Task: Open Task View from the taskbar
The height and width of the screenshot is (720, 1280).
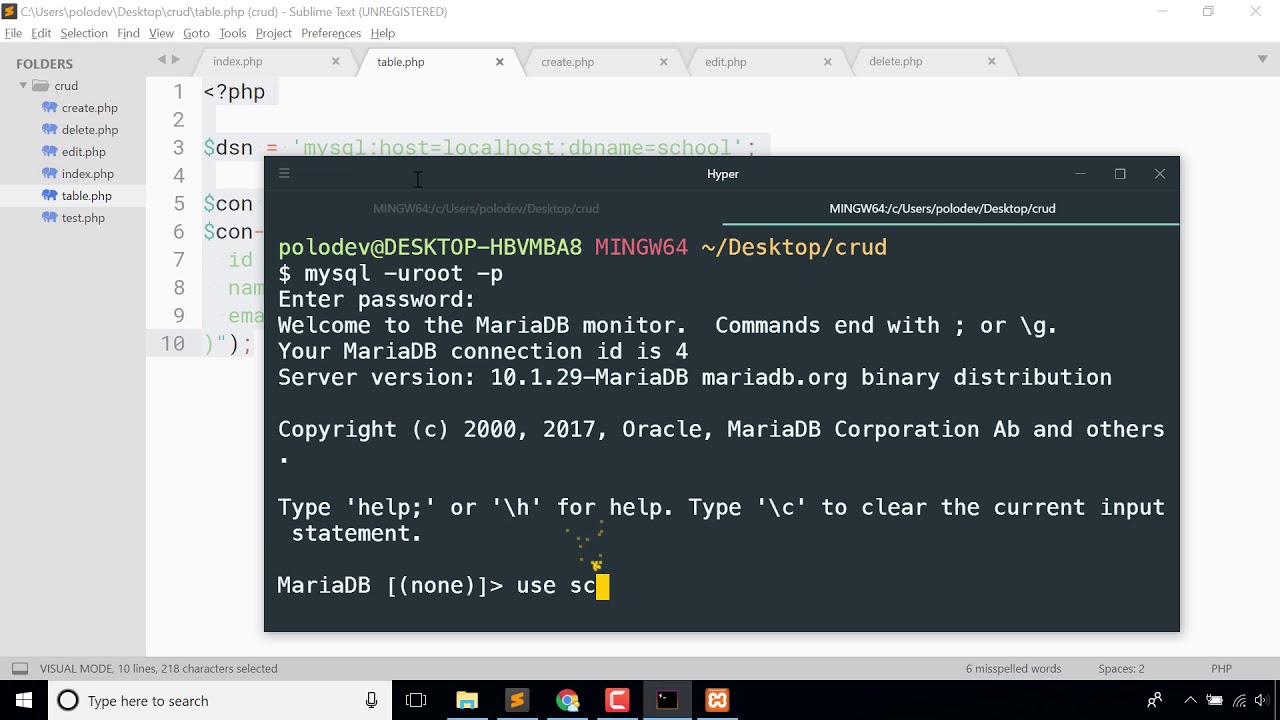Action: tap(416, 700)
